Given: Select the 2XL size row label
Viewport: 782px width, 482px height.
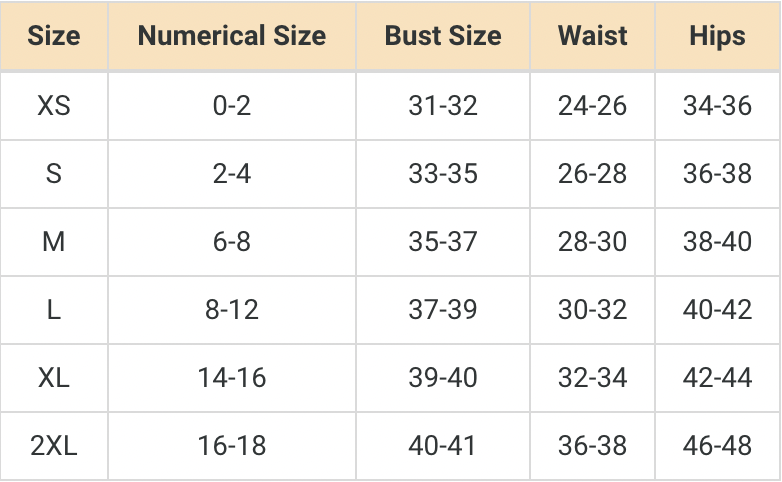Looking at the screenshot, I should (54, 446).
